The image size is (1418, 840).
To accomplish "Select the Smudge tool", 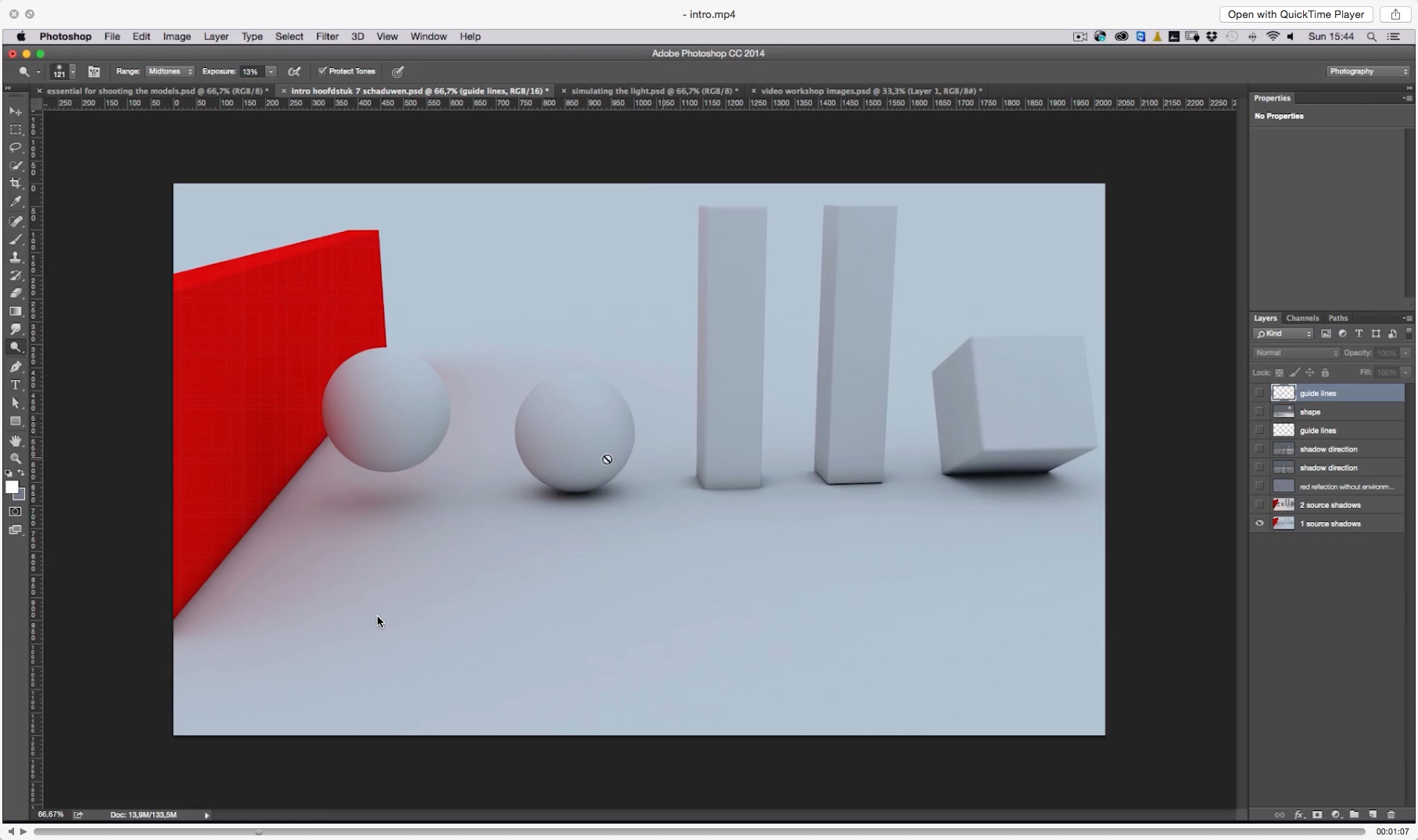I will click(16, 329).
